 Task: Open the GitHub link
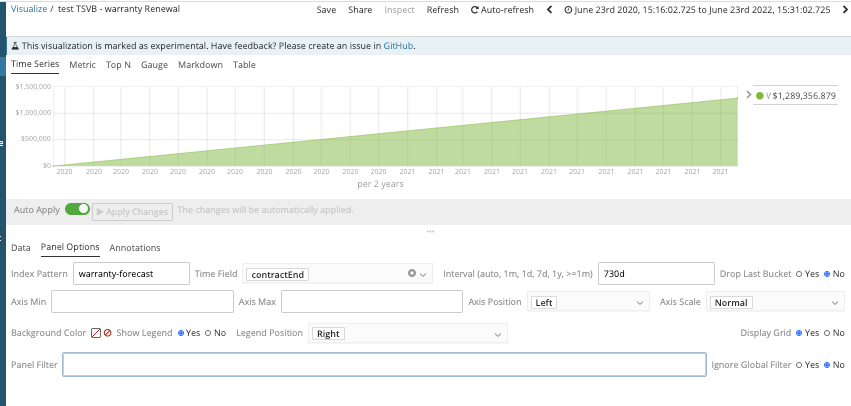click(x=399, y=46)
